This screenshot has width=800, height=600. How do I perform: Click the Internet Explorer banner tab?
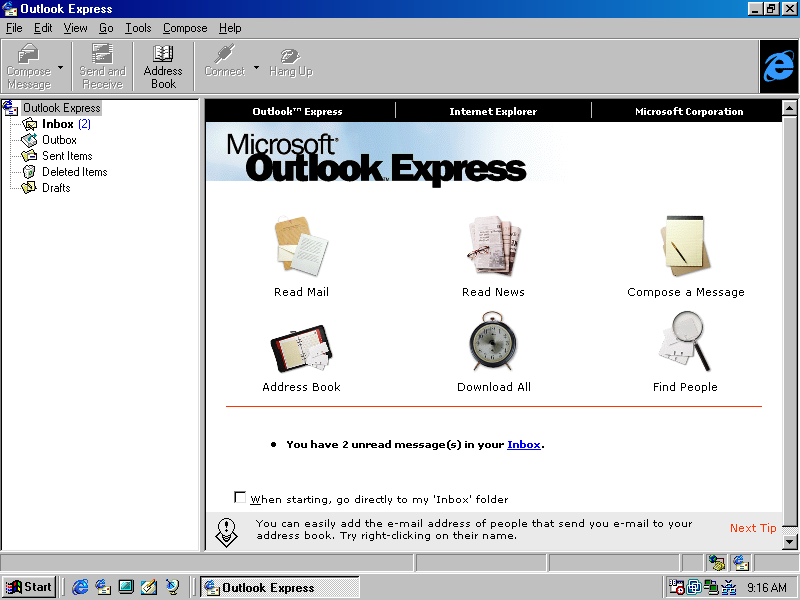pos(493,111)
